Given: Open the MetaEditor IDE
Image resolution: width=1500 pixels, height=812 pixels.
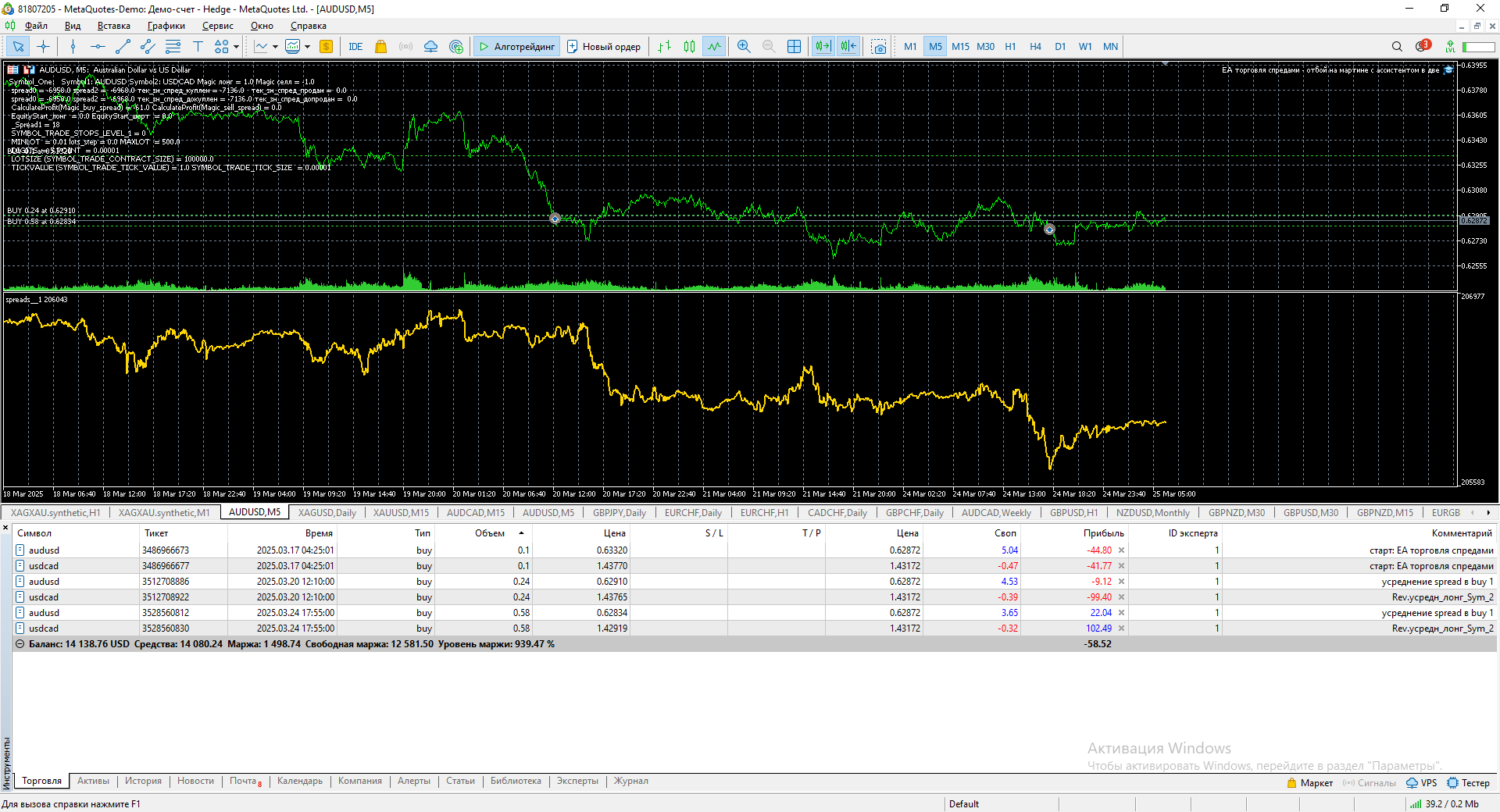Looking at the screenshot, I should [355, 47].
